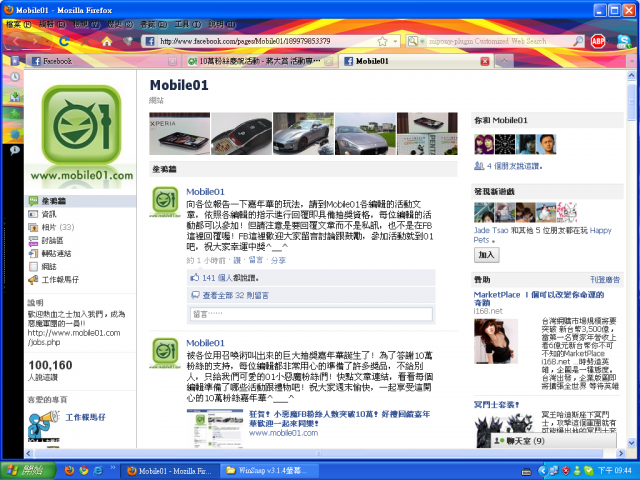Open downloads icon in left sidebar
Screen dimensions: 640x480
click(15, 96)
